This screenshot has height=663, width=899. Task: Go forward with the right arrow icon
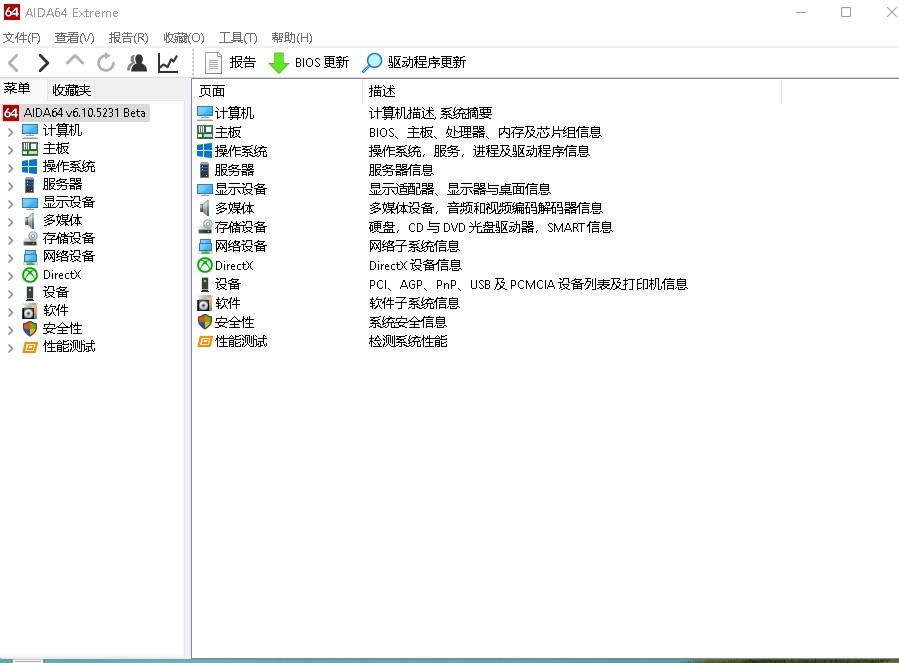44,63
